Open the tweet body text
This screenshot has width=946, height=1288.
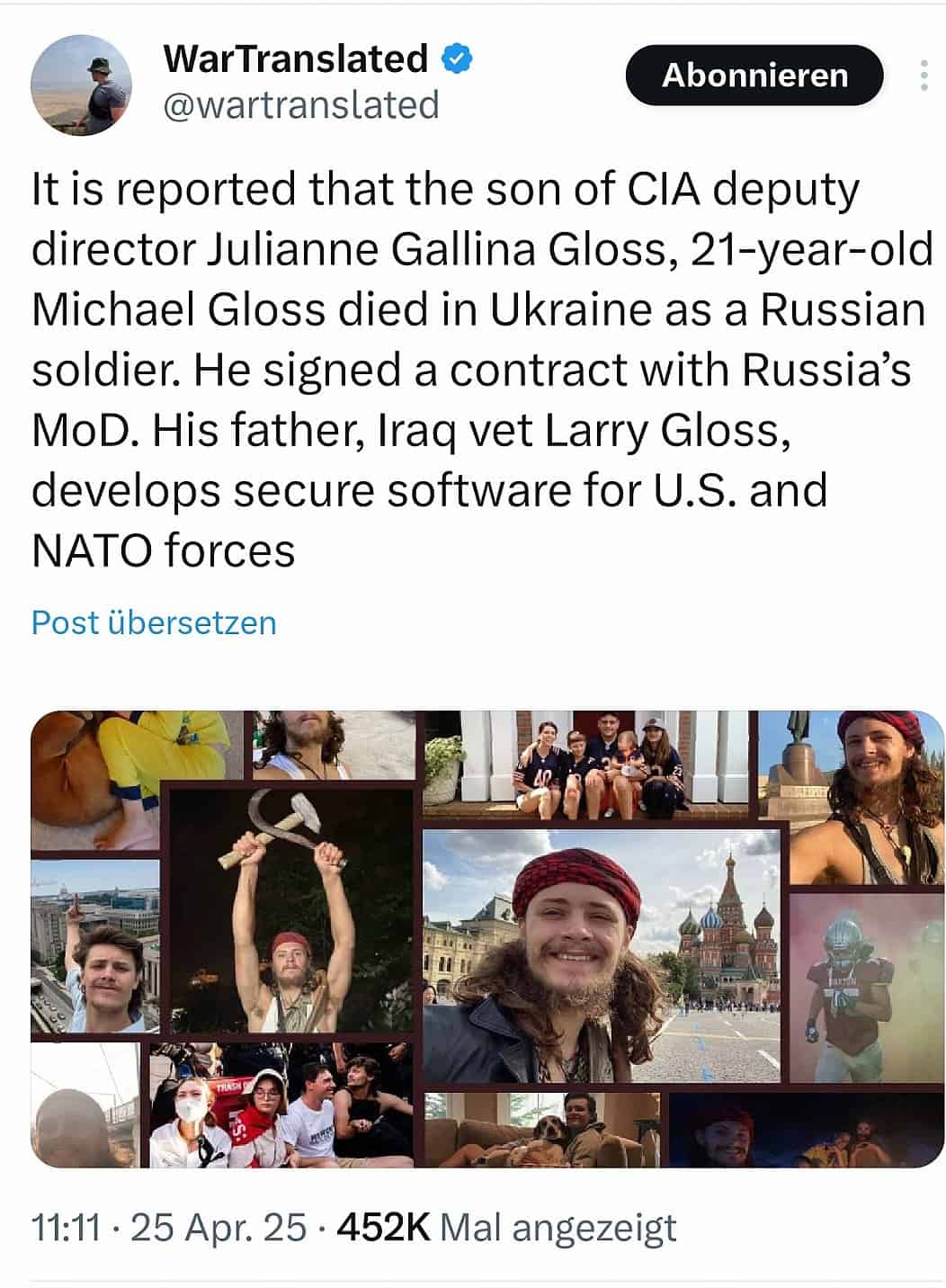pyautogui.click(x=482, y=370)
